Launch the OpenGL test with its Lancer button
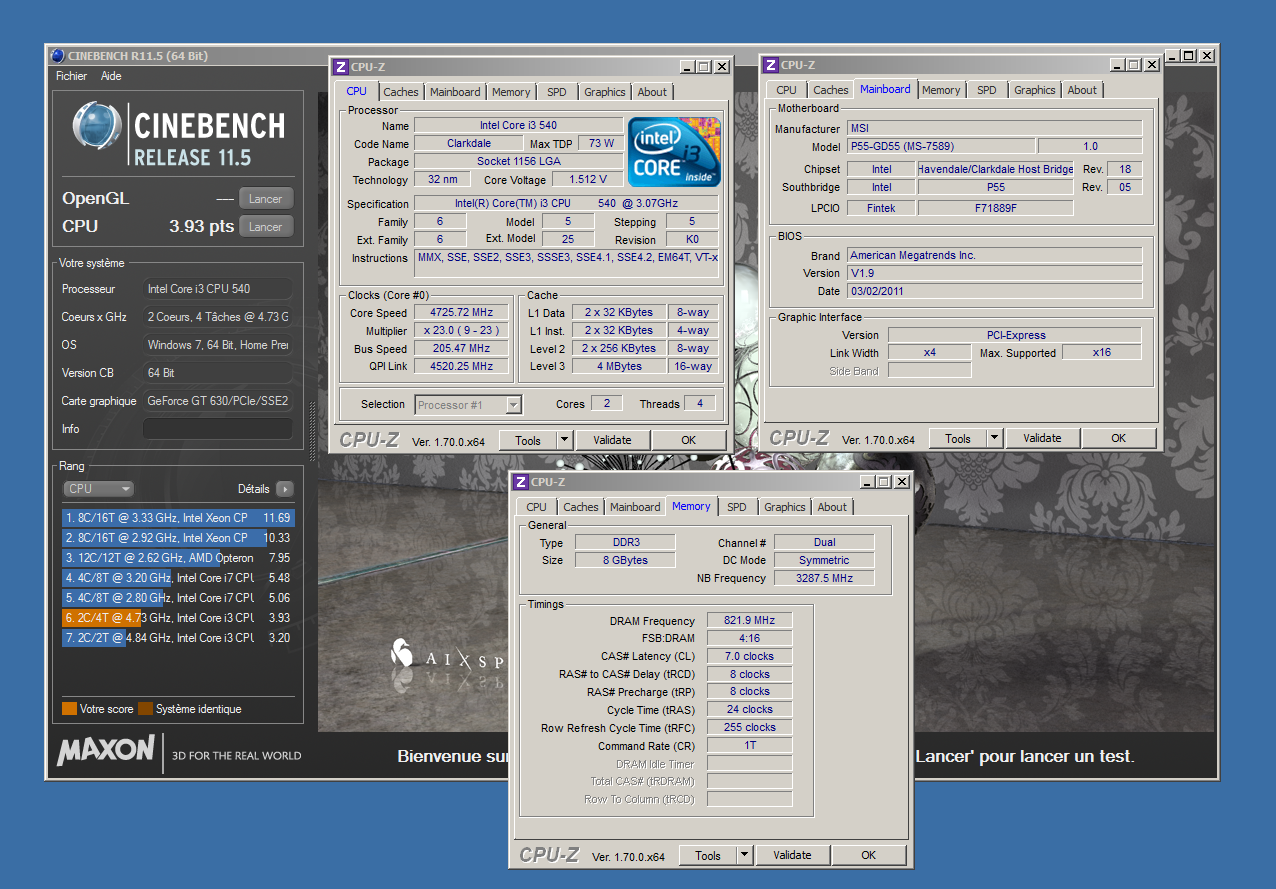 point(266,199)
